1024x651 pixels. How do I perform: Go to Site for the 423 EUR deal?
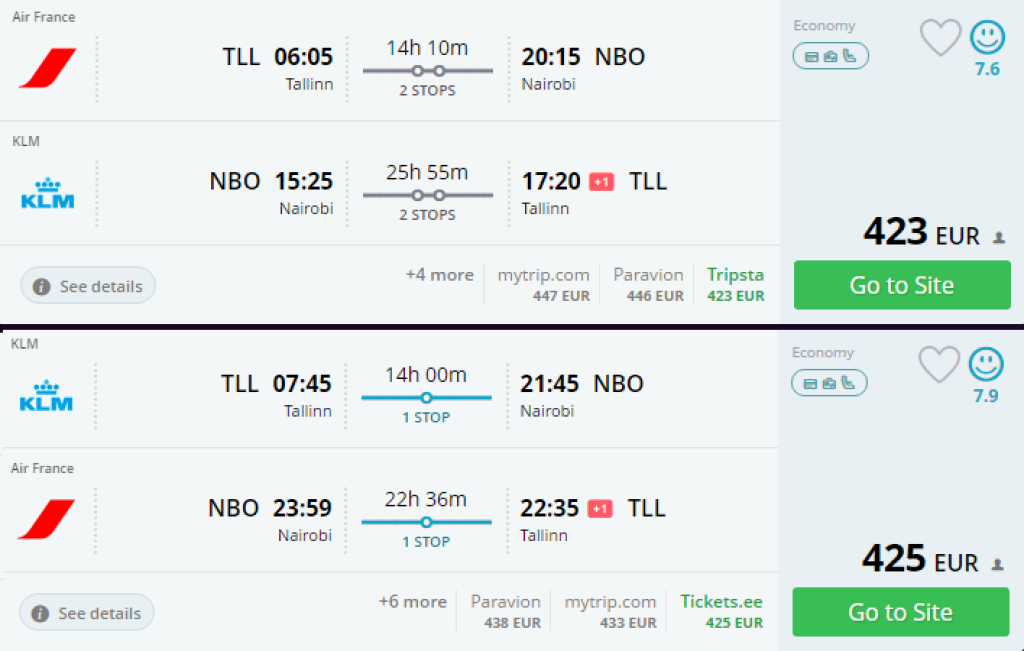902,285
